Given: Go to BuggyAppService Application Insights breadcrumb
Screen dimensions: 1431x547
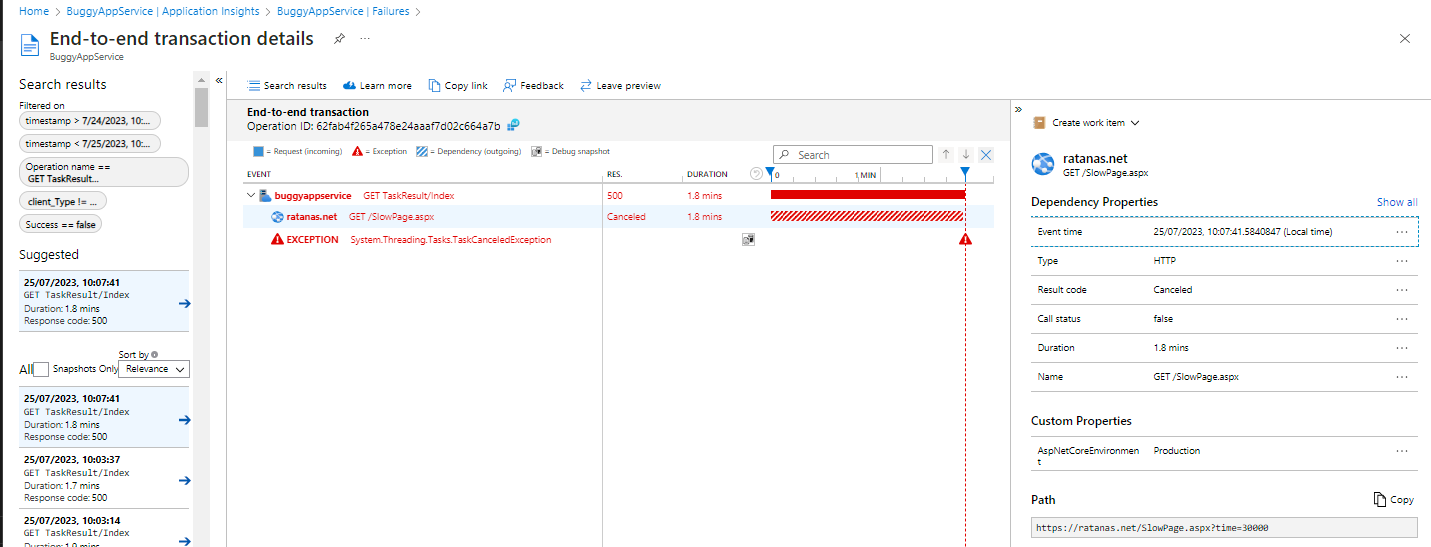Looking at the screenshot, I should 164,11.
